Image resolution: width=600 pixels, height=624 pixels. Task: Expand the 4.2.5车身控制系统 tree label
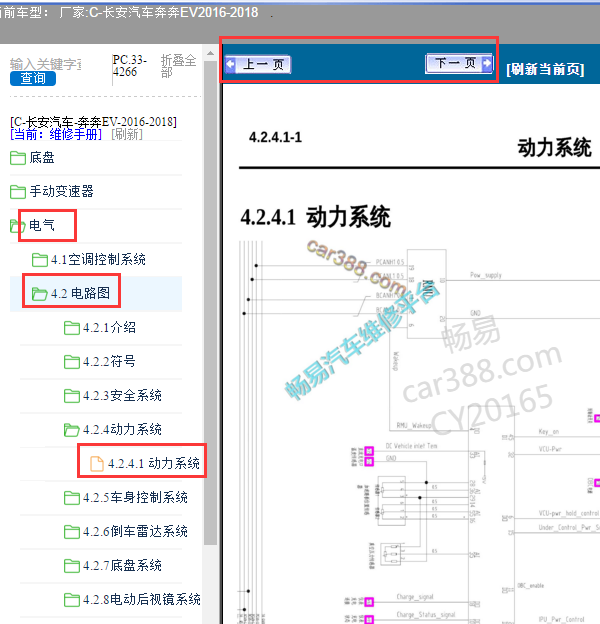click(135, 497)
